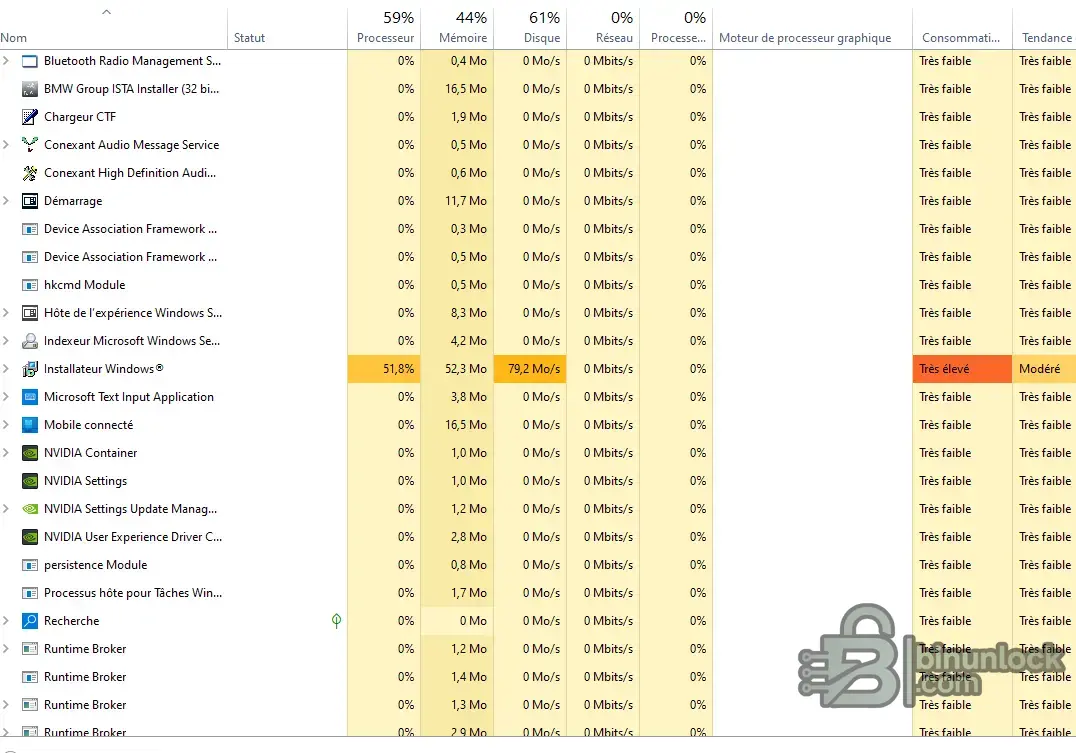
Task: Click the 11,7 Mo memory value for Démarrage
Action: (466, 201)
